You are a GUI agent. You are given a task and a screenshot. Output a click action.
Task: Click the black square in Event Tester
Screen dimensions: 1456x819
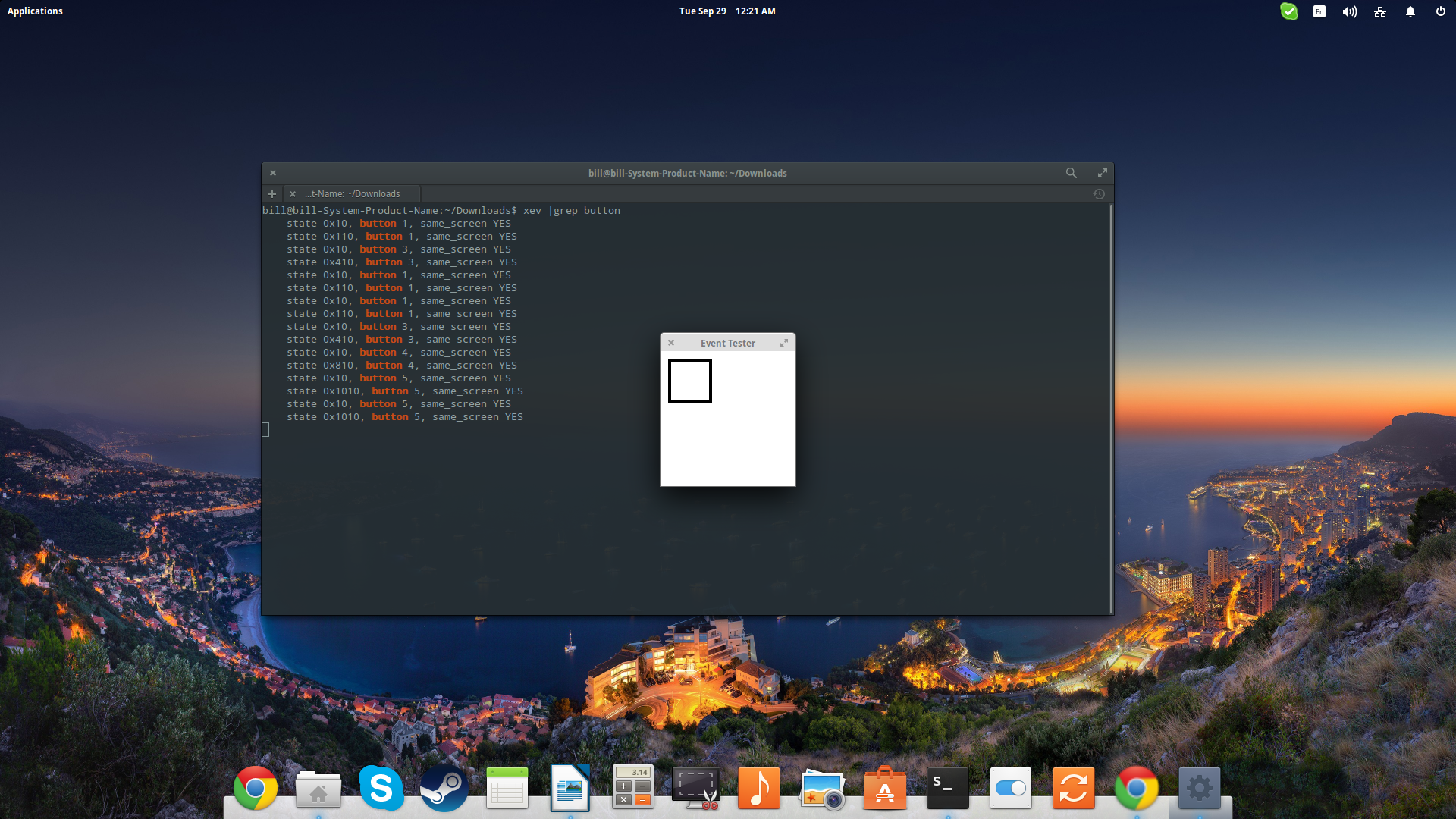(x=689, y=381)
